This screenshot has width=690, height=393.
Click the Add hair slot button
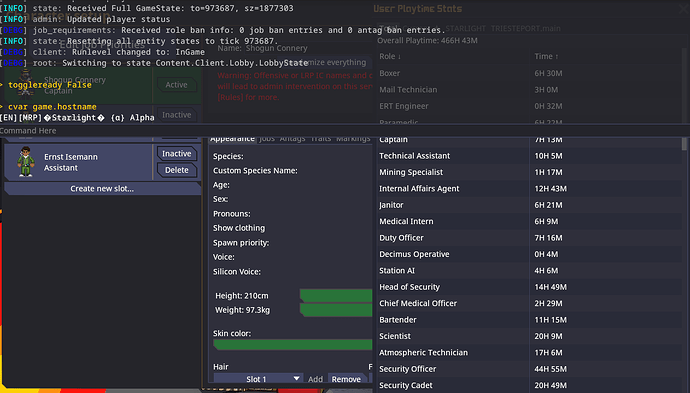click(315, 379)
